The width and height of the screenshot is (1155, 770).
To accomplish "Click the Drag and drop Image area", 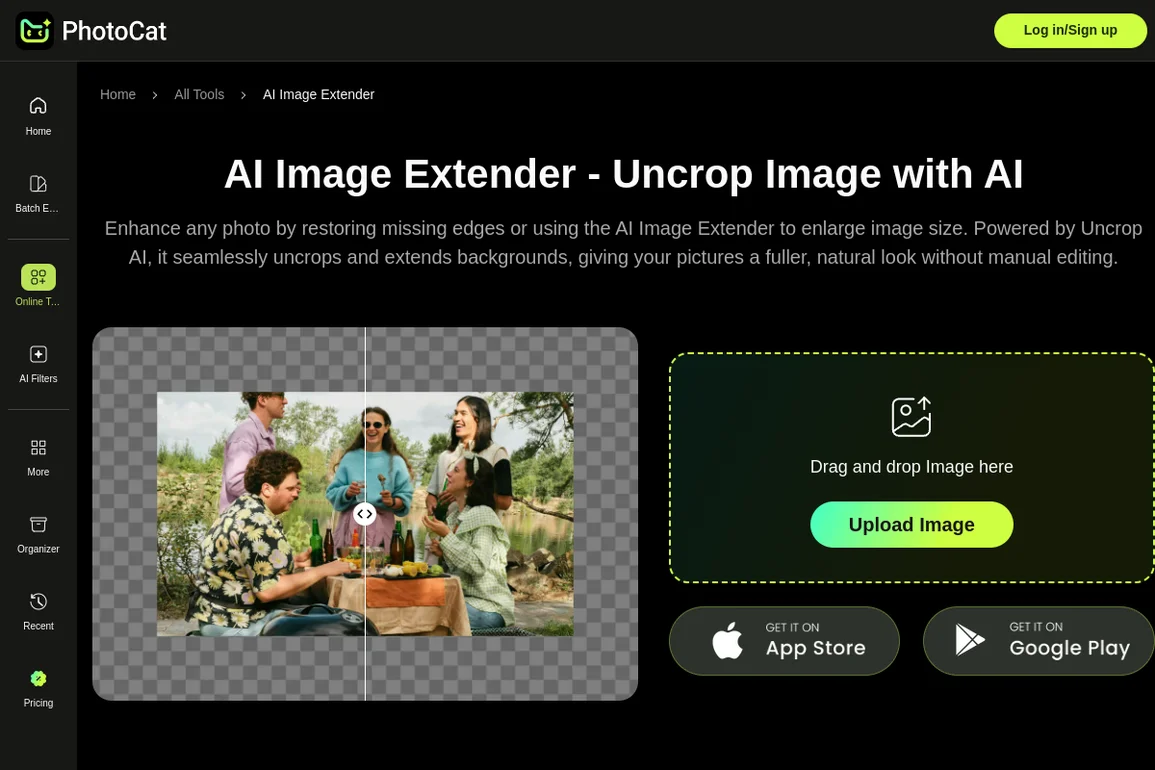I will click(x=911, y=467).
